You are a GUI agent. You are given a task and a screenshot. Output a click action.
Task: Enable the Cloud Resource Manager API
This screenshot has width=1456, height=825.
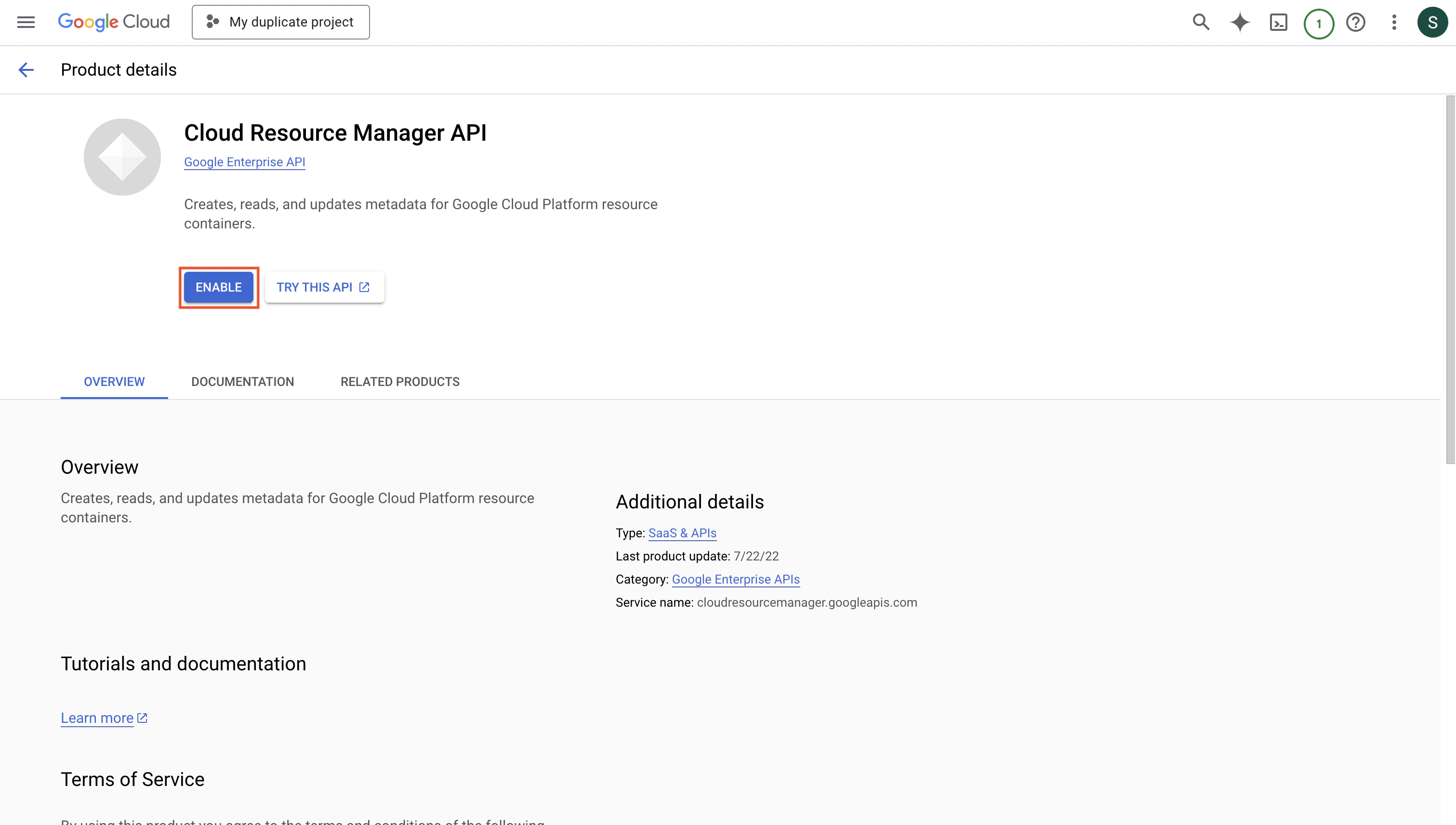tap(219, 287)
